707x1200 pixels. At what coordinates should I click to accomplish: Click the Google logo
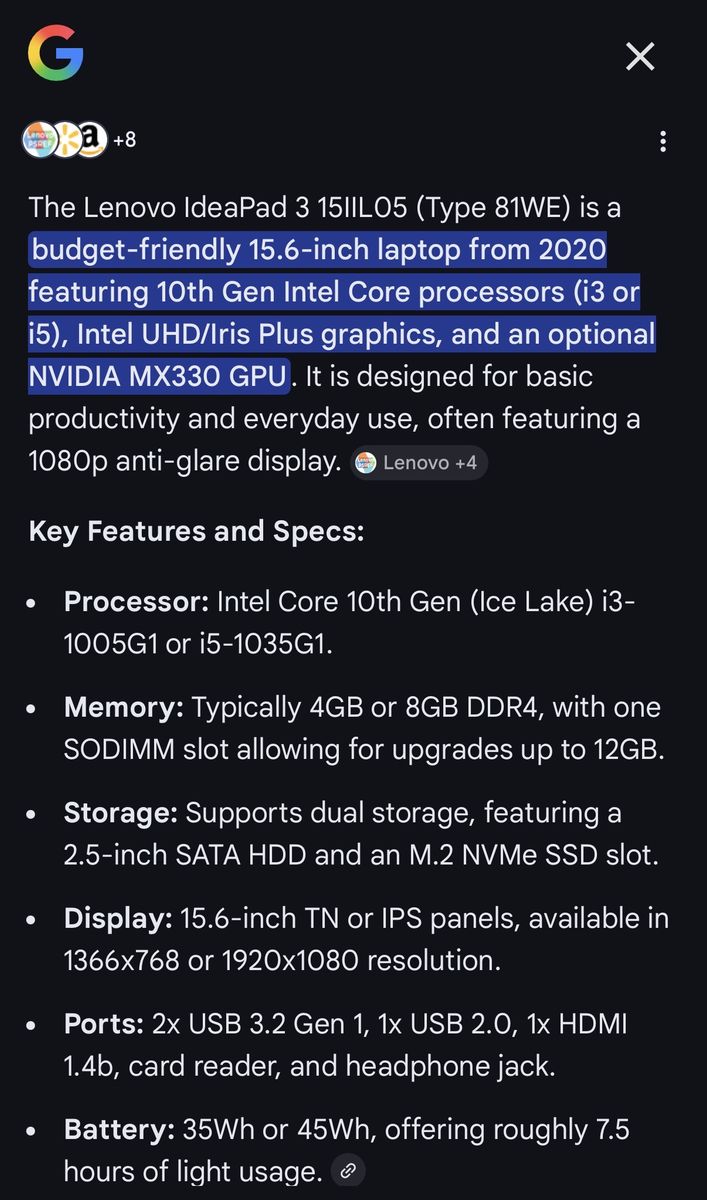[x=55, y=53]
